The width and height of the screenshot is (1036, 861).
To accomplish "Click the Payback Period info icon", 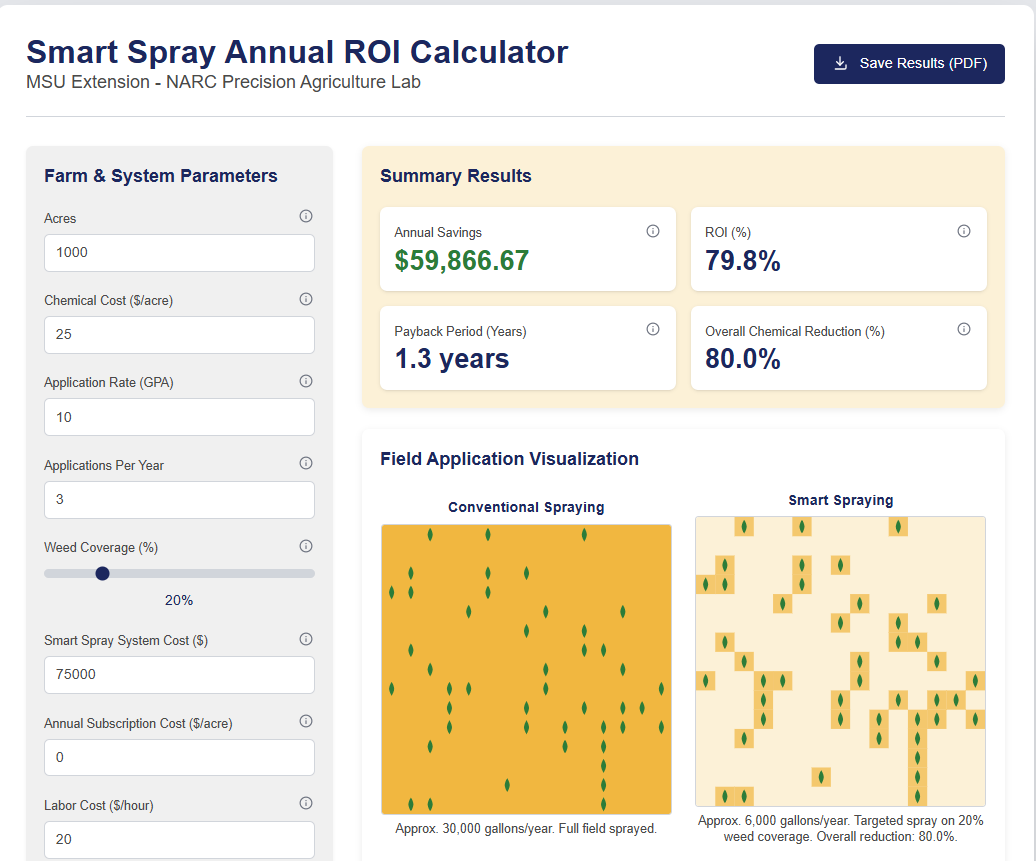I will coord(653,329).
